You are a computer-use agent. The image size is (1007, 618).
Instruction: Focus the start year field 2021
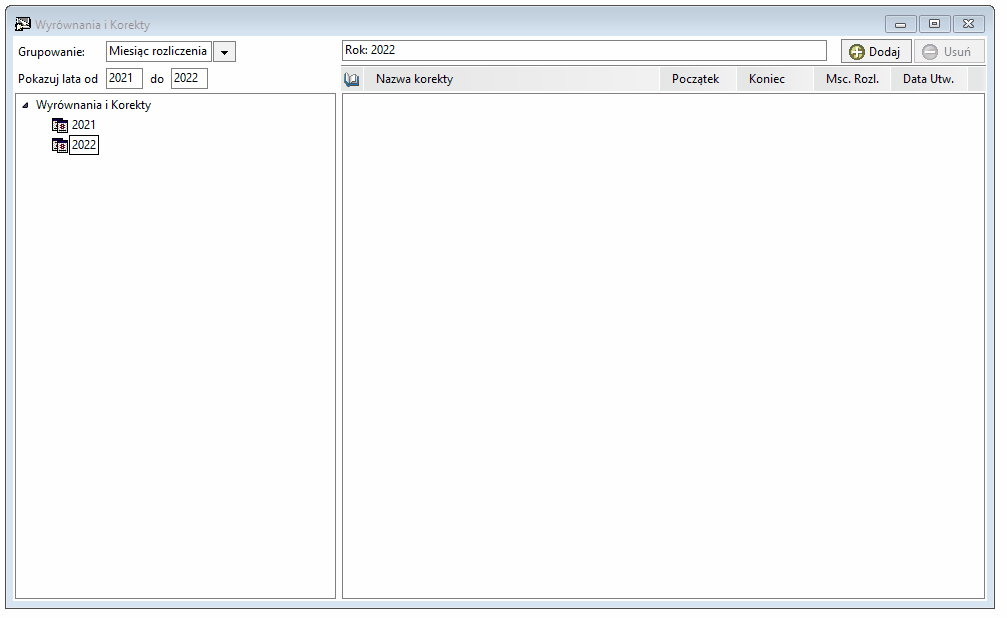tap(124, 78)
